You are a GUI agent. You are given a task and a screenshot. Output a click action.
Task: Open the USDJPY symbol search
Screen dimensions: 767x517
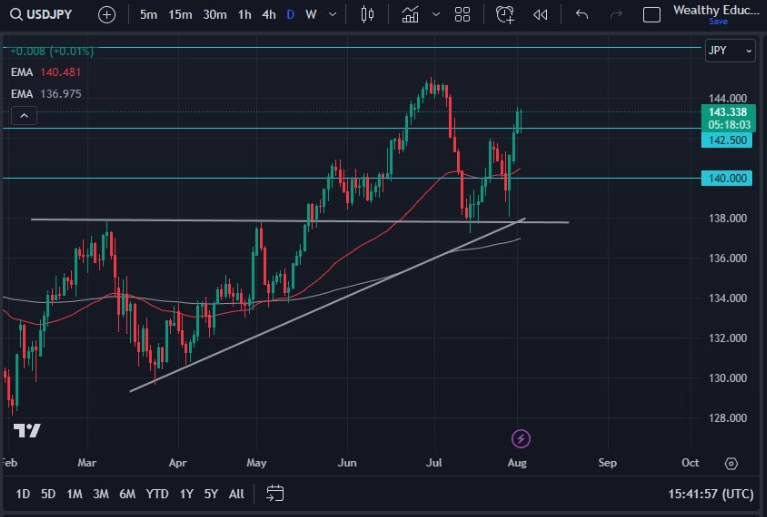(41, 15)
